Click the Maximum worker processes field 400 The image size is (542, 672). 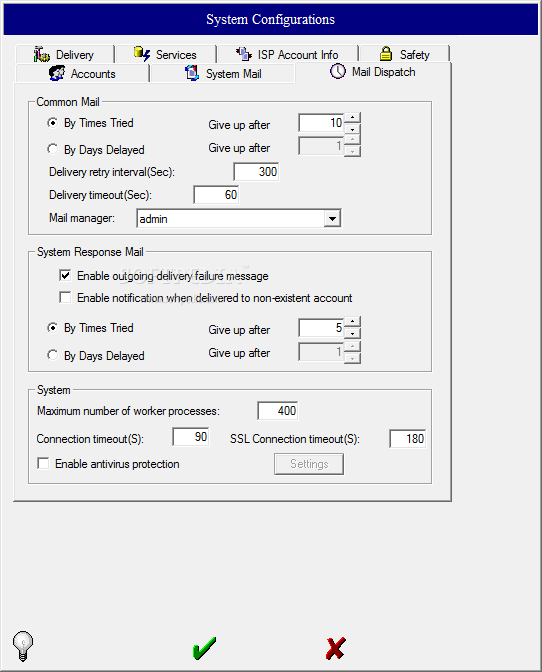click(278, 411)
